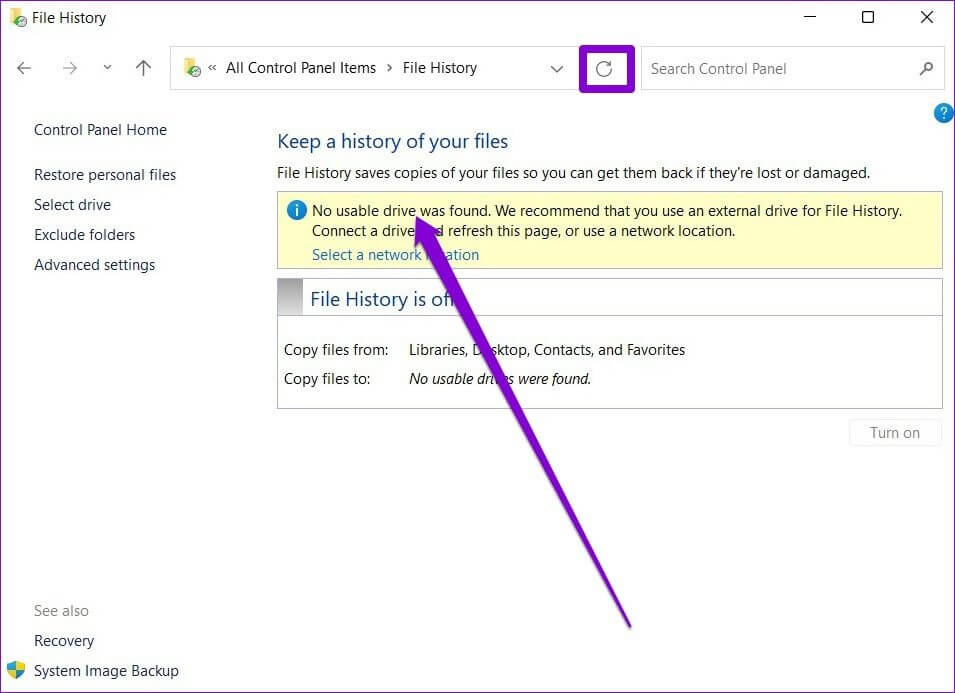This screenshot has height=693, width=955.
Task: Click the search magnifier icon
Action: [926, 68]
